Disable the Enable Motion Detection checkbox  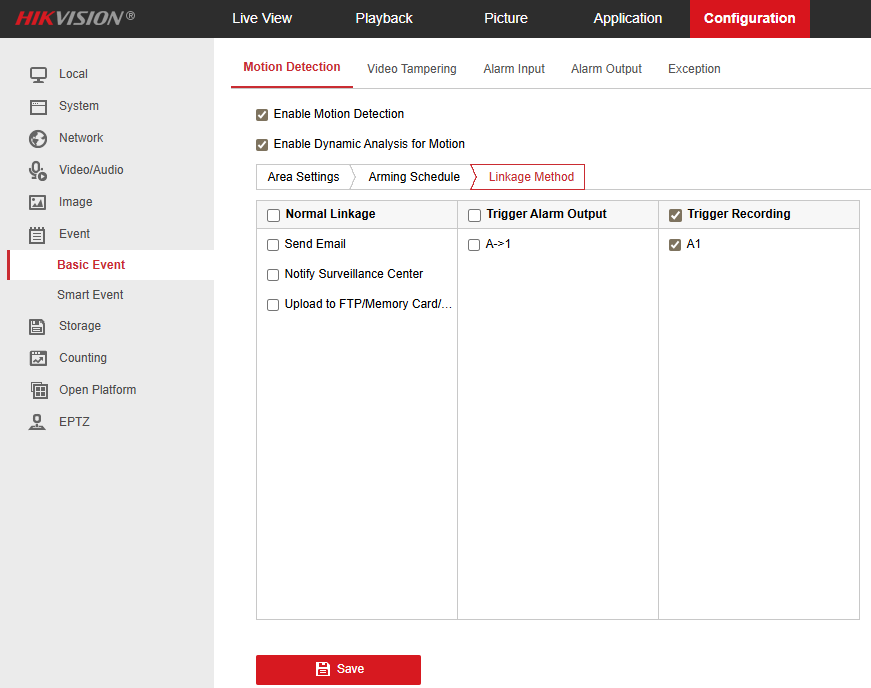[262, 114]
